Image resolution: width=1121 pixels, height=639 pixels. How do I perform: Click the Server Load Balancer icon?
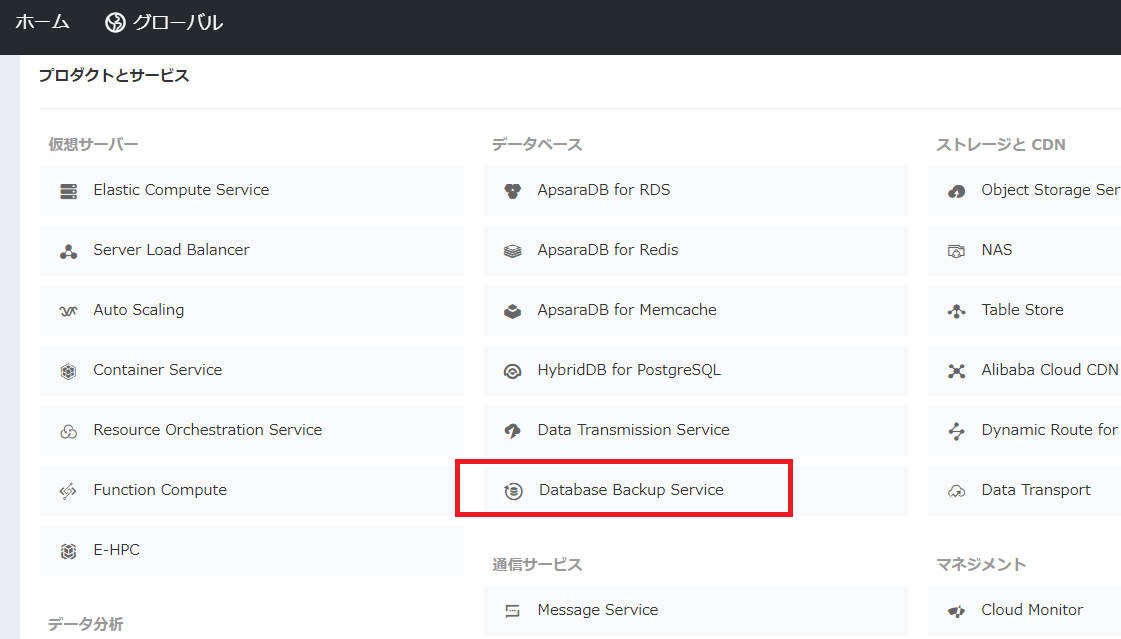pos(68,251)
